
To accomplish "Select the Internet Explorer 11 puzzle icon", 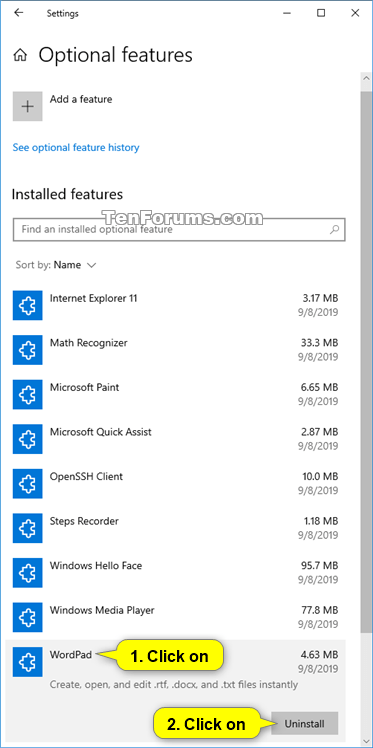I will (x=28, y=305).
